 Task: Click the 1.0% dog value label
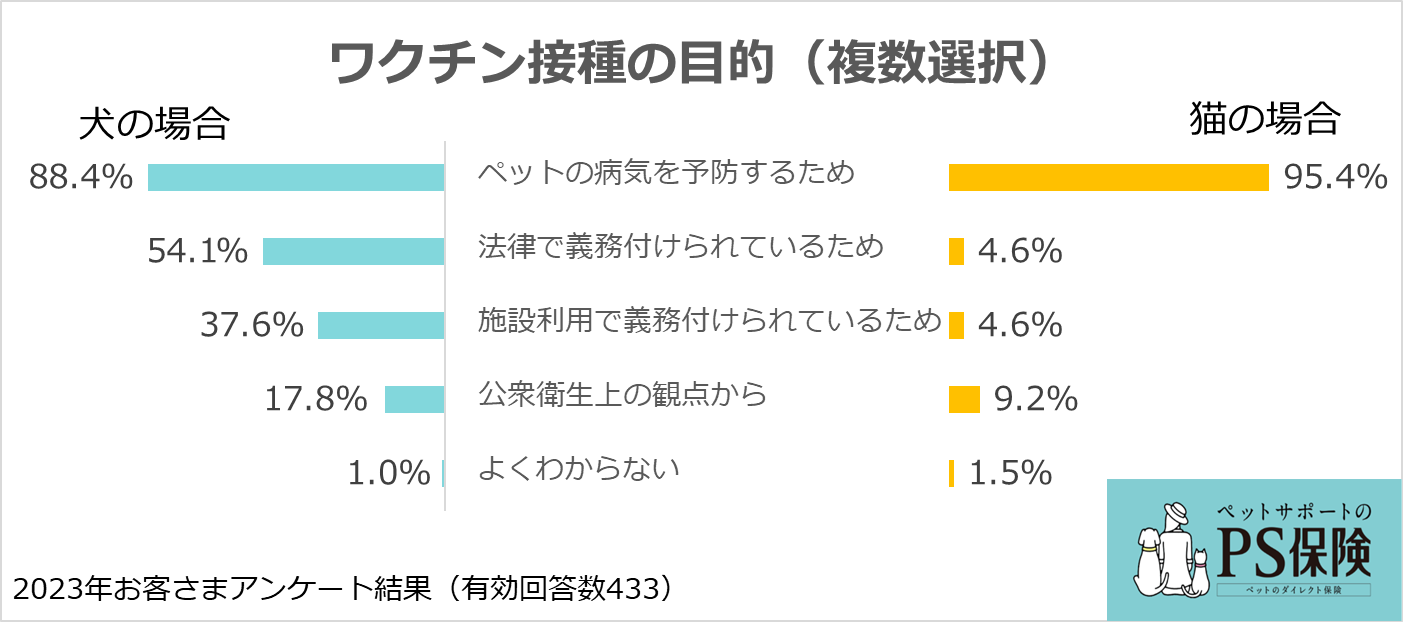(x=388, y=473)
